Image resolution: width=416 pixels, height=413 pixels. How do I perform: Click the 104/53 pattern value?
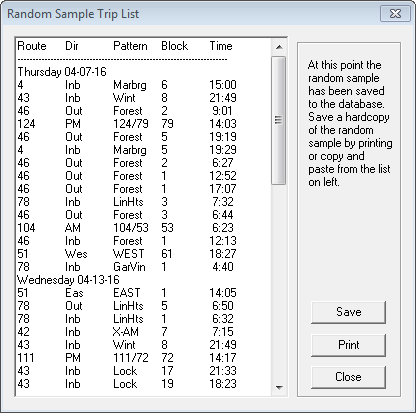point(131,228)
